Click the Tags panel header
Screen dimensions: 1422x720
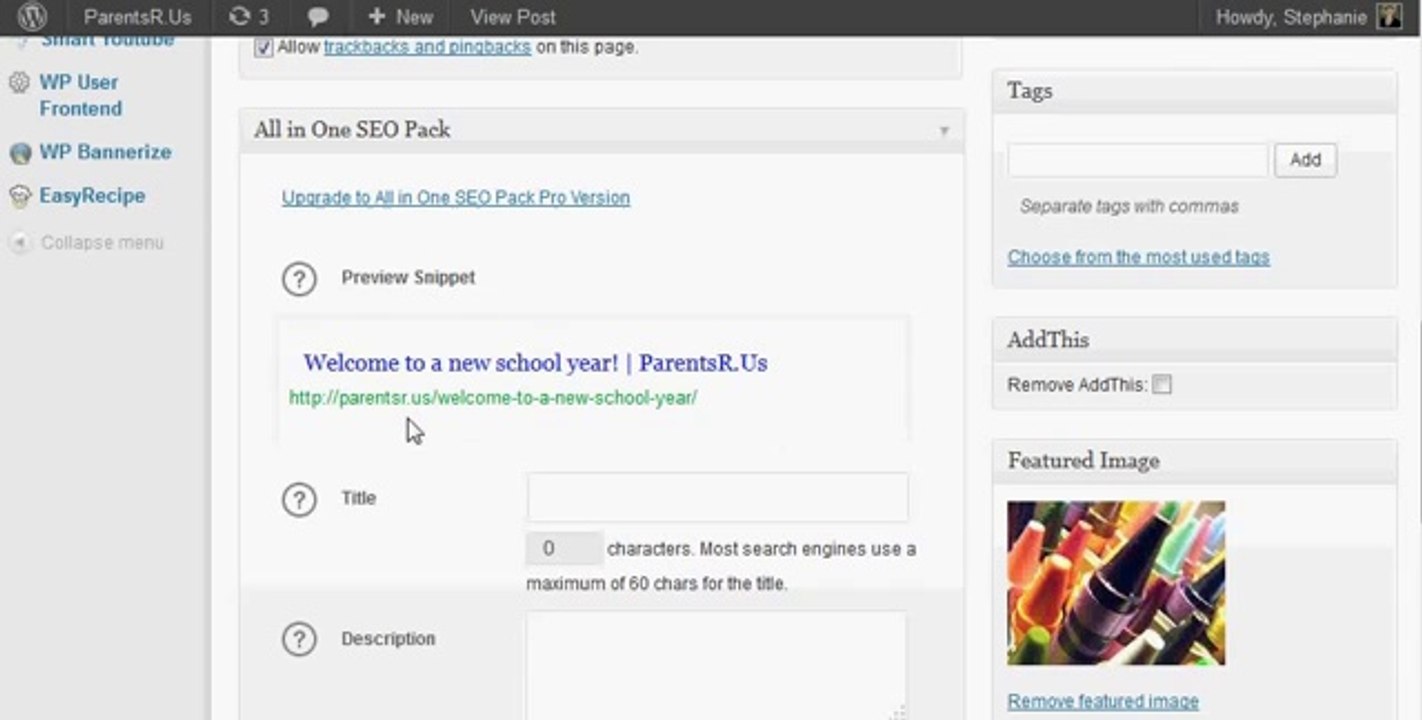point(1194,91)
